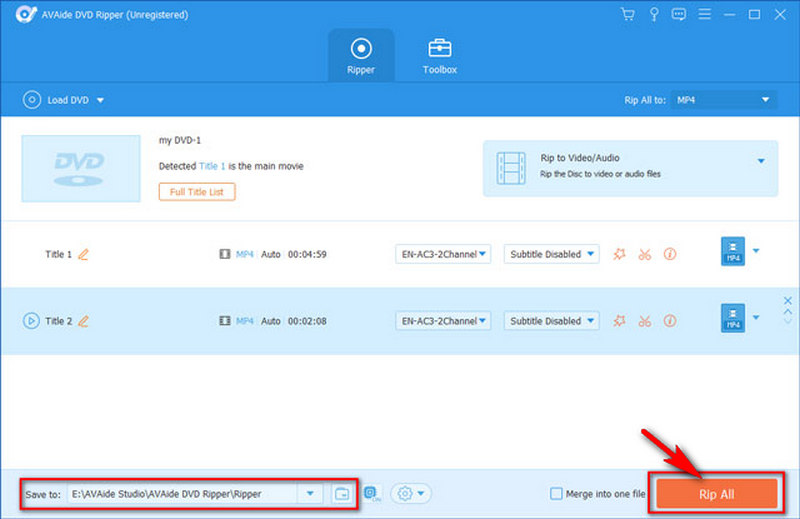800x519 pixels.
Task: Enable Merge into one file checkbox
Action: click(x=557, y=493)
